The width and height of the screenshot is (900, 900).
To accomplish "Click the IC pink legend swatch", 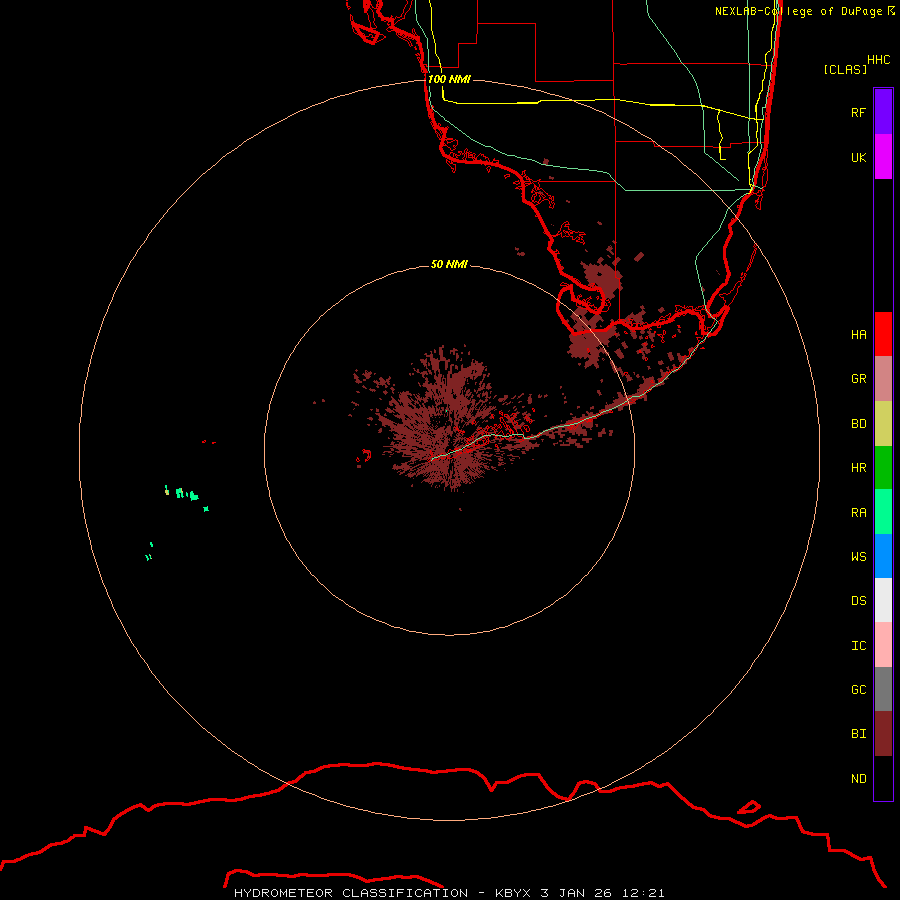I will pos(883,645).
